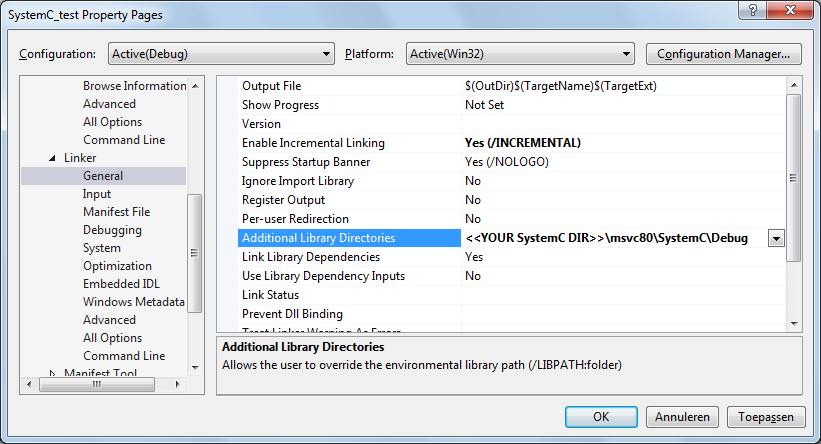Viewport: 821px width, 444px height.
Task: Click the Configuration Manager button
Action: [724, 54]
